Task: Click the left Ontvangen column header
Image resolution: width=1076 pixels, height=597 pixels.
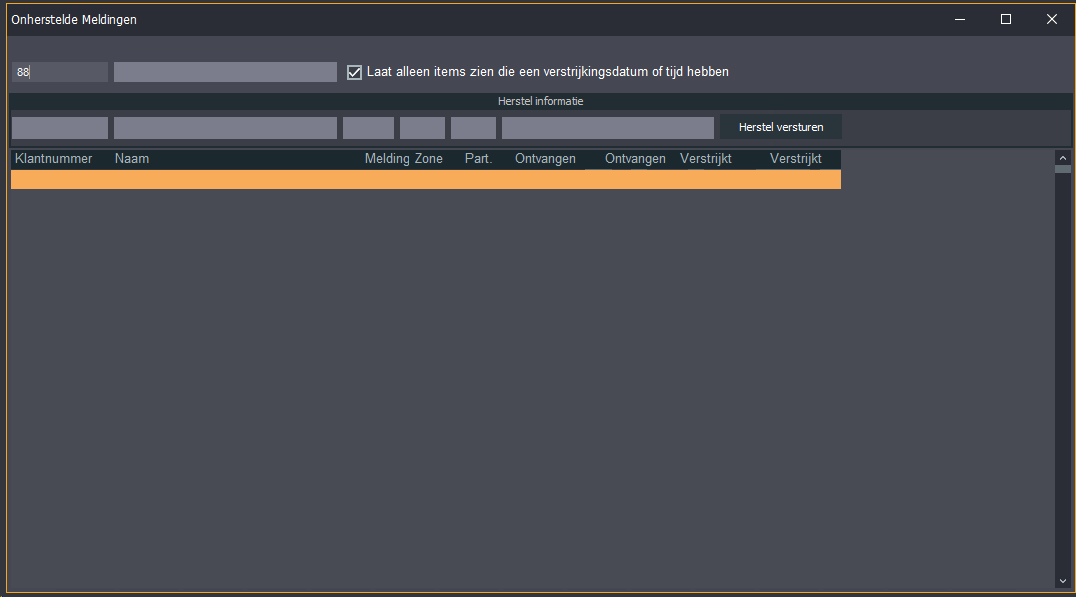Action: coord(545,159)
